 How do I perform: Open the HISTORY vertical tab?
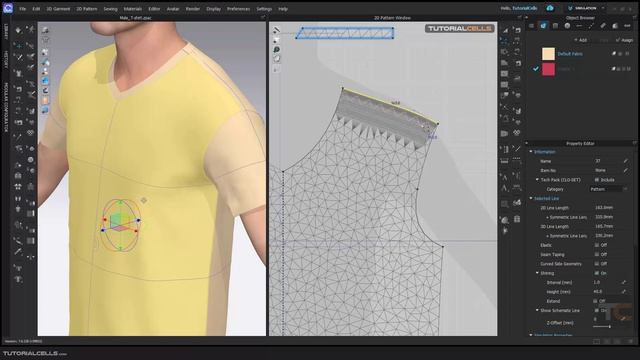(6, 59)
